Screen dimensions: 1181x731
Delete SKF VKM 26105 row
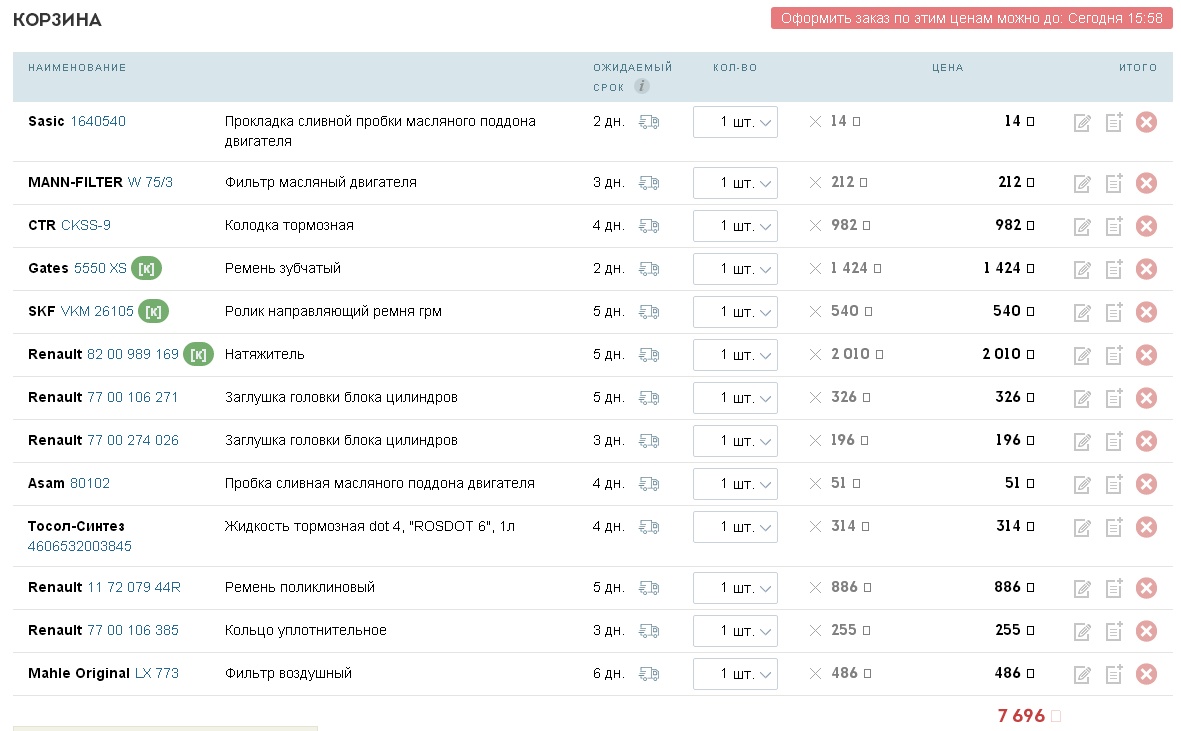coord(1146,312)
